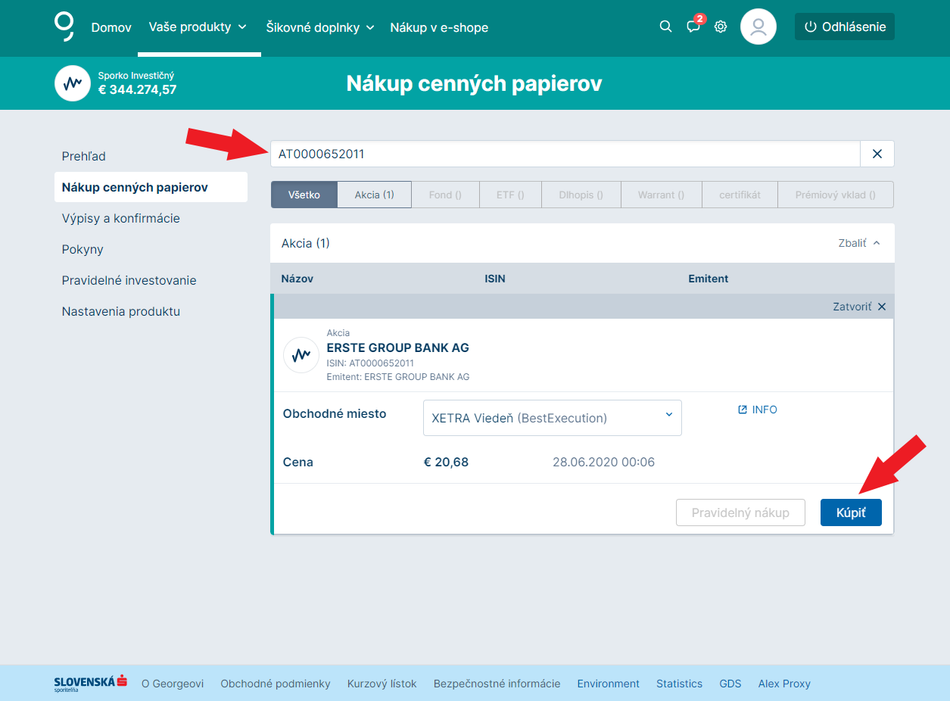950x701 pixels.
Task: Select the Akcia (1) filter tab
Action: click(x=374, y=194)
